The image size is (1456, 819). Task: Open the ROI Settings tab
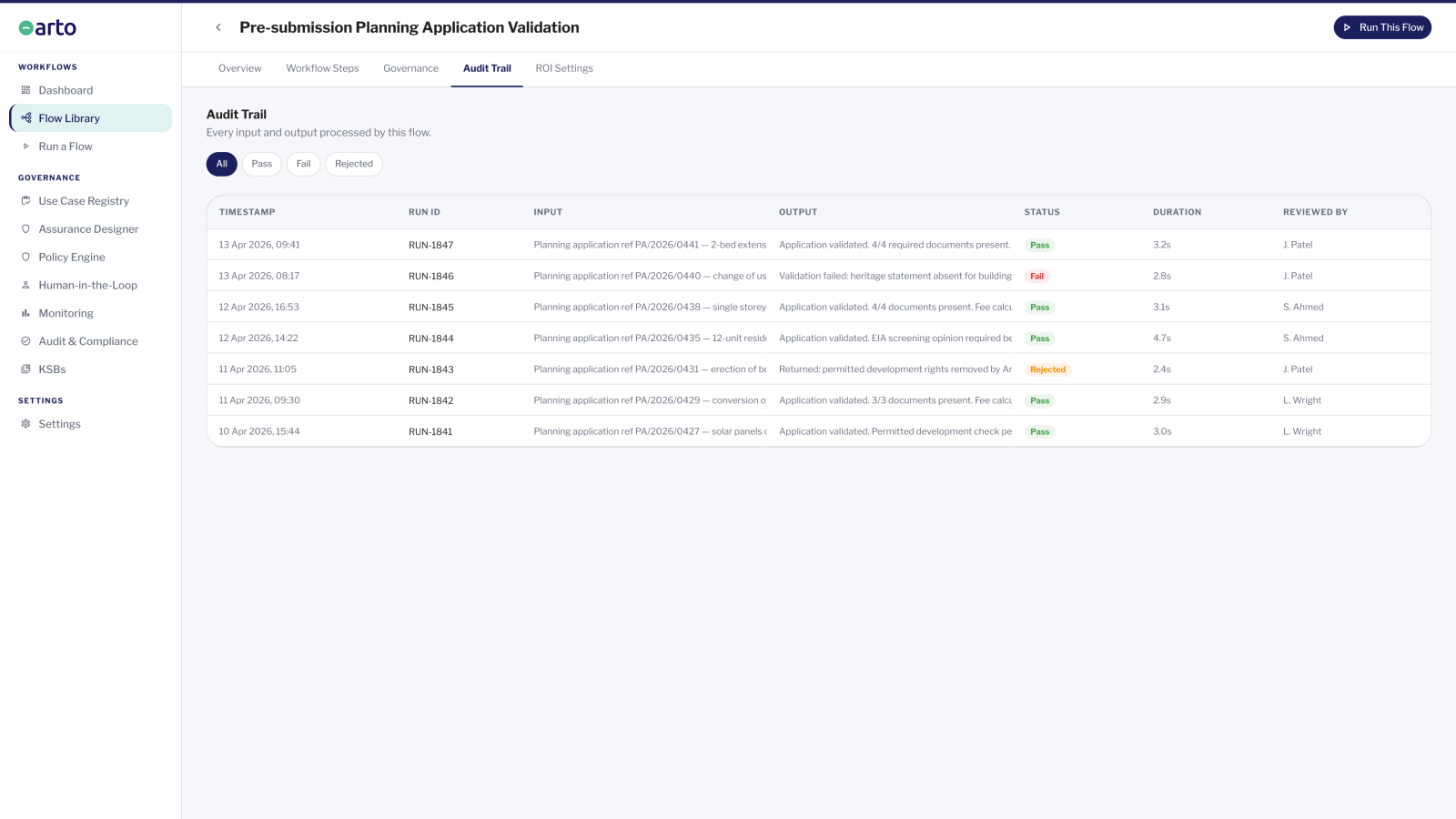[x=564, y=68]
